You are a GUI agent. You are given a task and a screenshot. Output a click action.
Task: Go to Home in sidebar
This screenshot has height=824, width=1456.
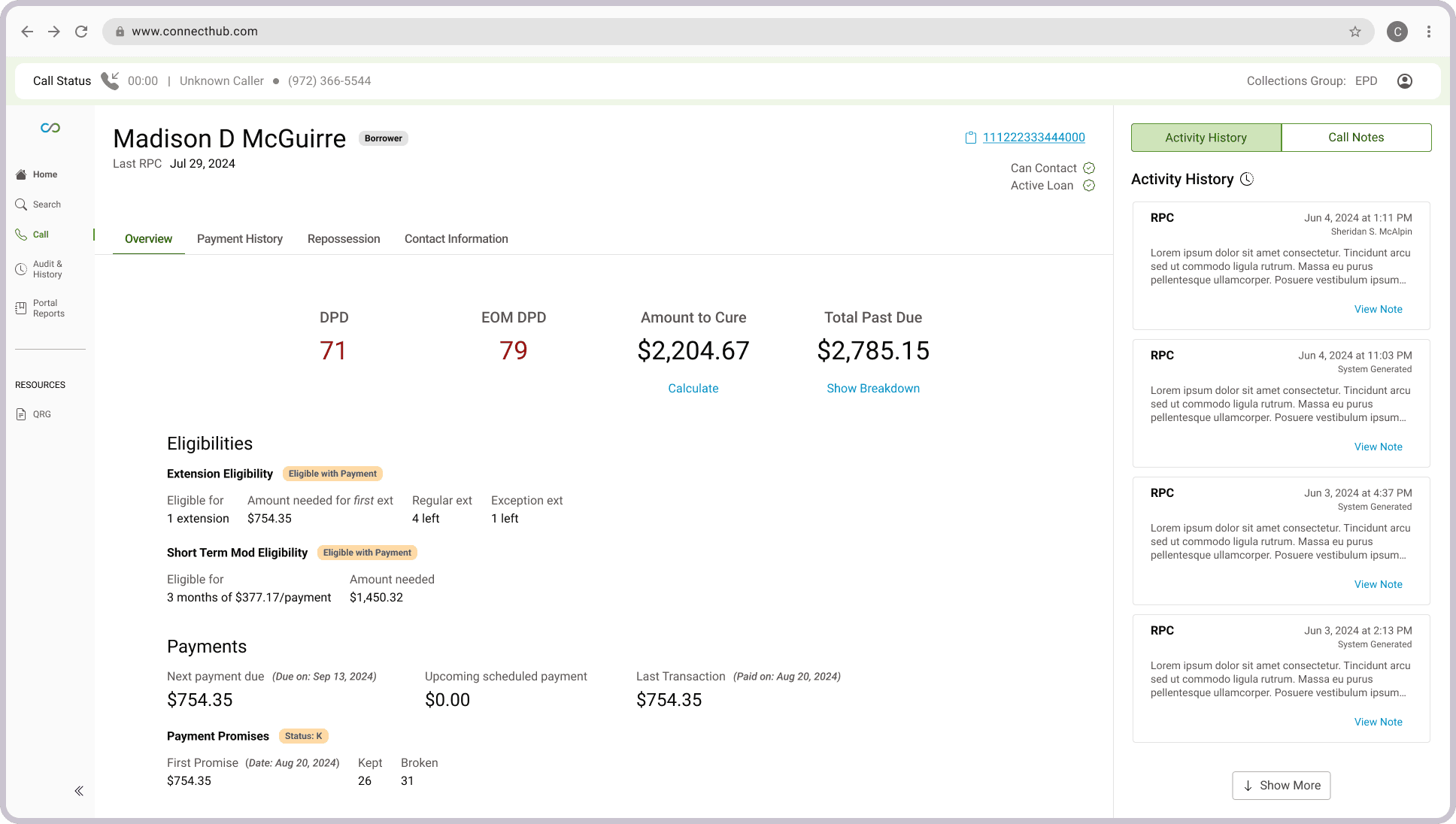tap(44, 174)
